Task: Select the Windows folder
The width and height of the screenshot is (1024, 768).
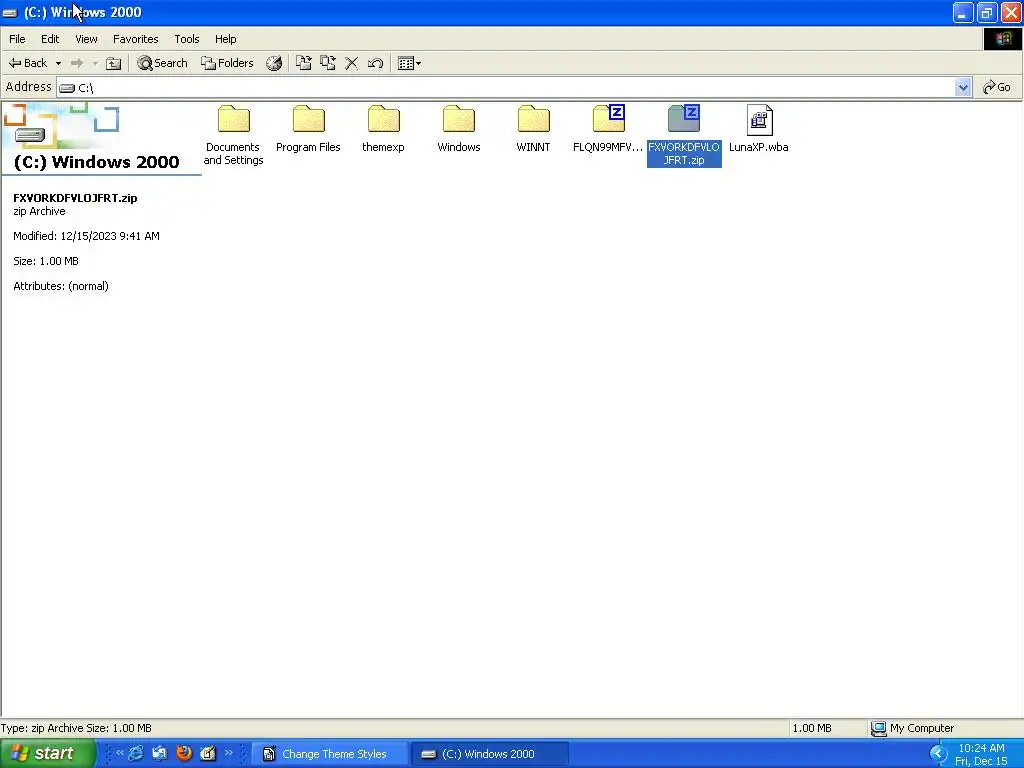Action: click(x=458, y=129)
